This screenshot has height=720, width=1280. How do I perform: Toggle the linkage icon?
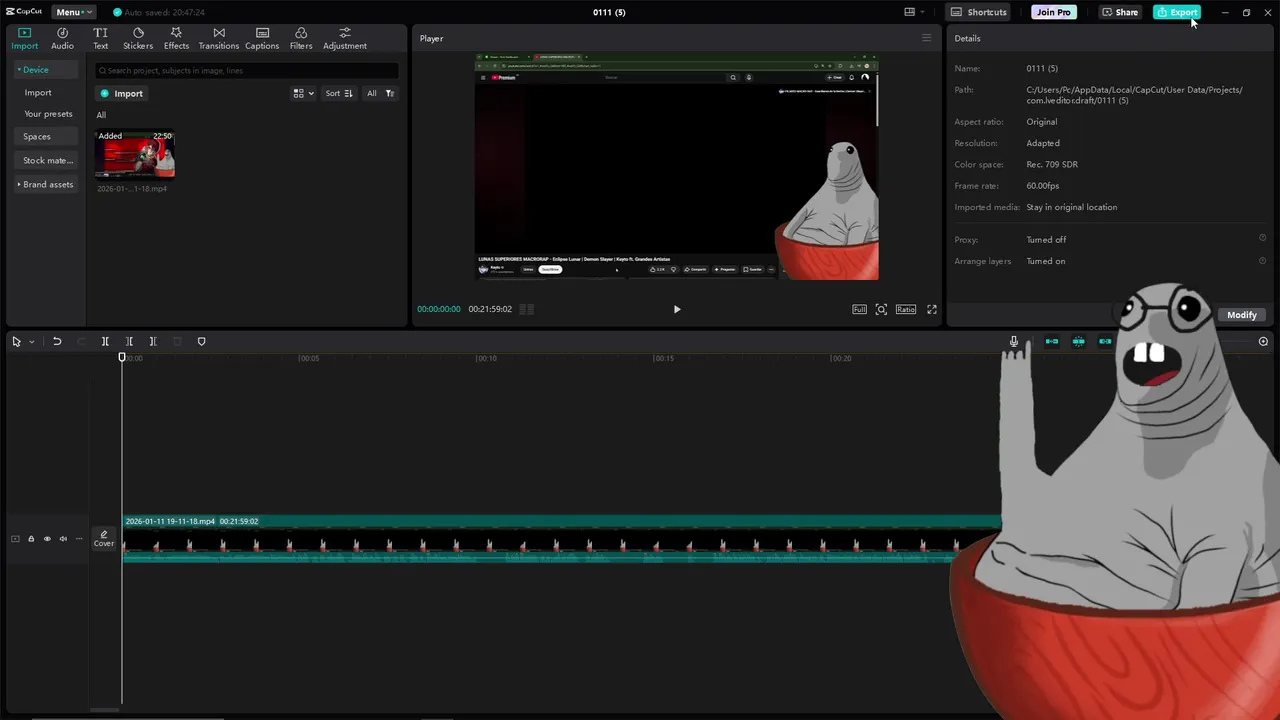pos(1105,342)
